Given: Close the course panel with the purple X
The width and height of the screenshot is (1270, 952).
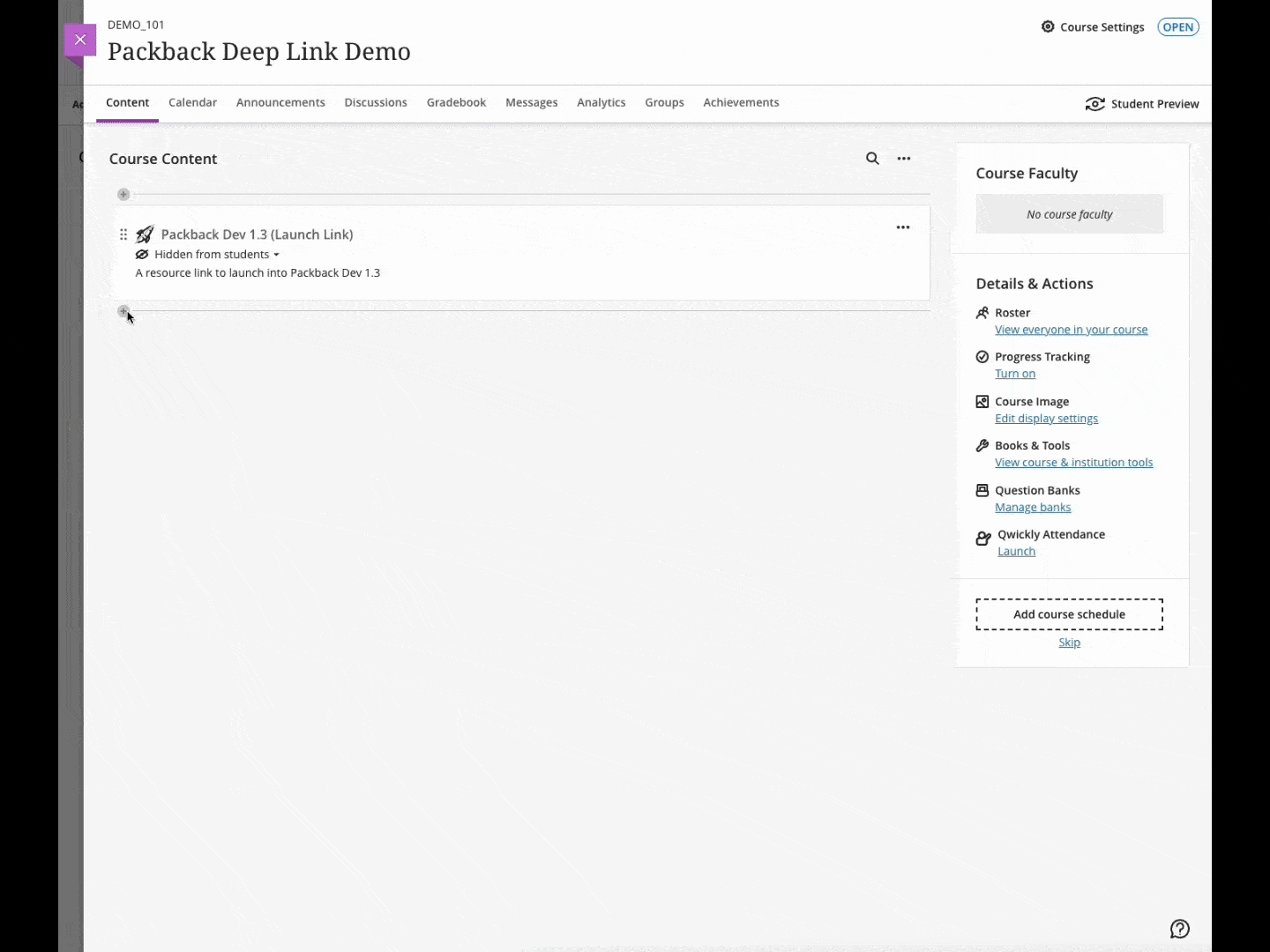Looking at the screenshot, I should tap(80, 40).
